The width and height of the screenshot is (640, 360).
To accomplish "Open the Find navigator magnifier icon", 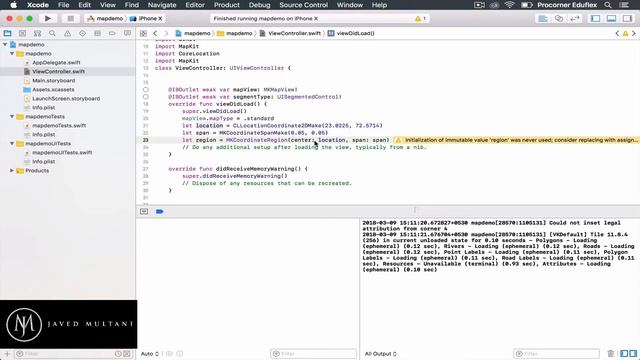I will [x=52, y=33].
